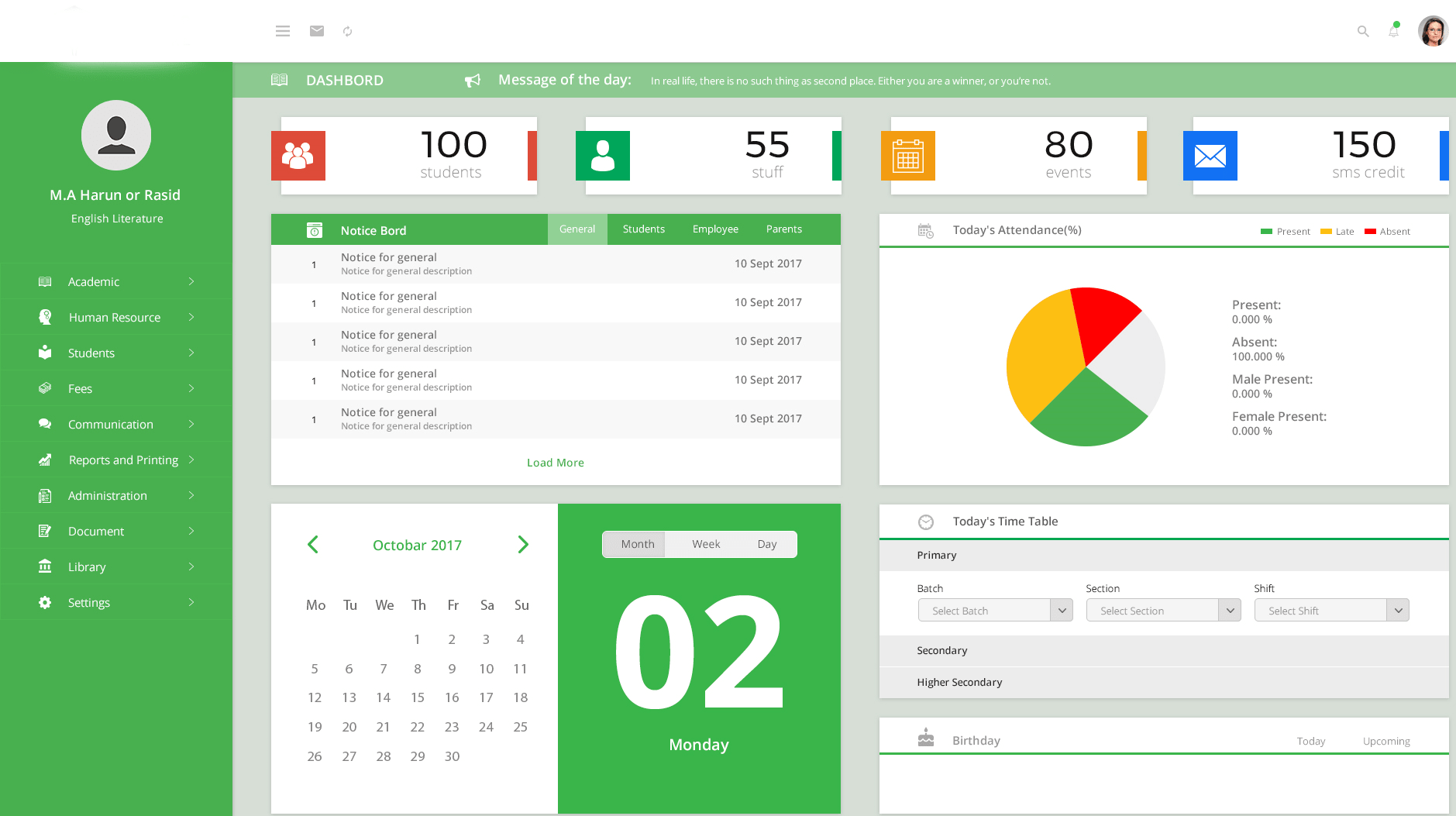Screen dimensions: 1456x816
Task: Select the Month view toggle
Action: (x=638, y=544)
